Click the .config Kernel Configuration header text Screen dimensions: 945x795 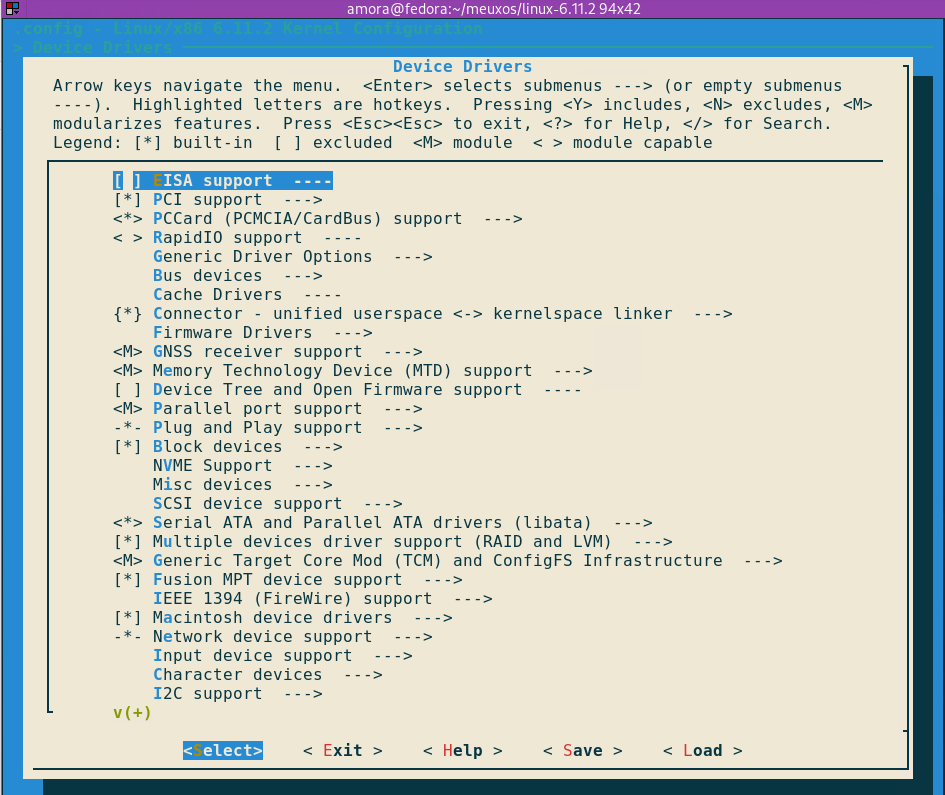[x=248, y=28]
